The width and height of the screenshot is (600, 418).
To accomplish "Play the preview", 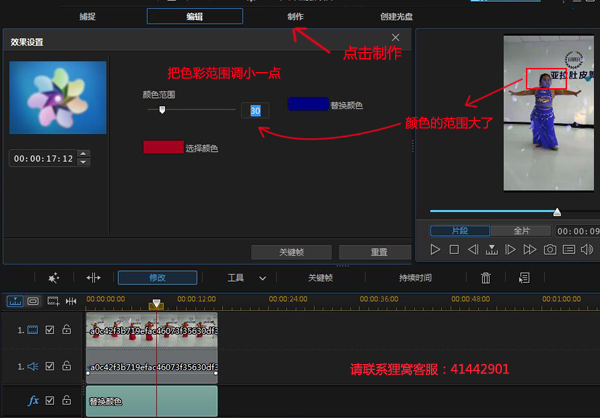I will 435,250.
